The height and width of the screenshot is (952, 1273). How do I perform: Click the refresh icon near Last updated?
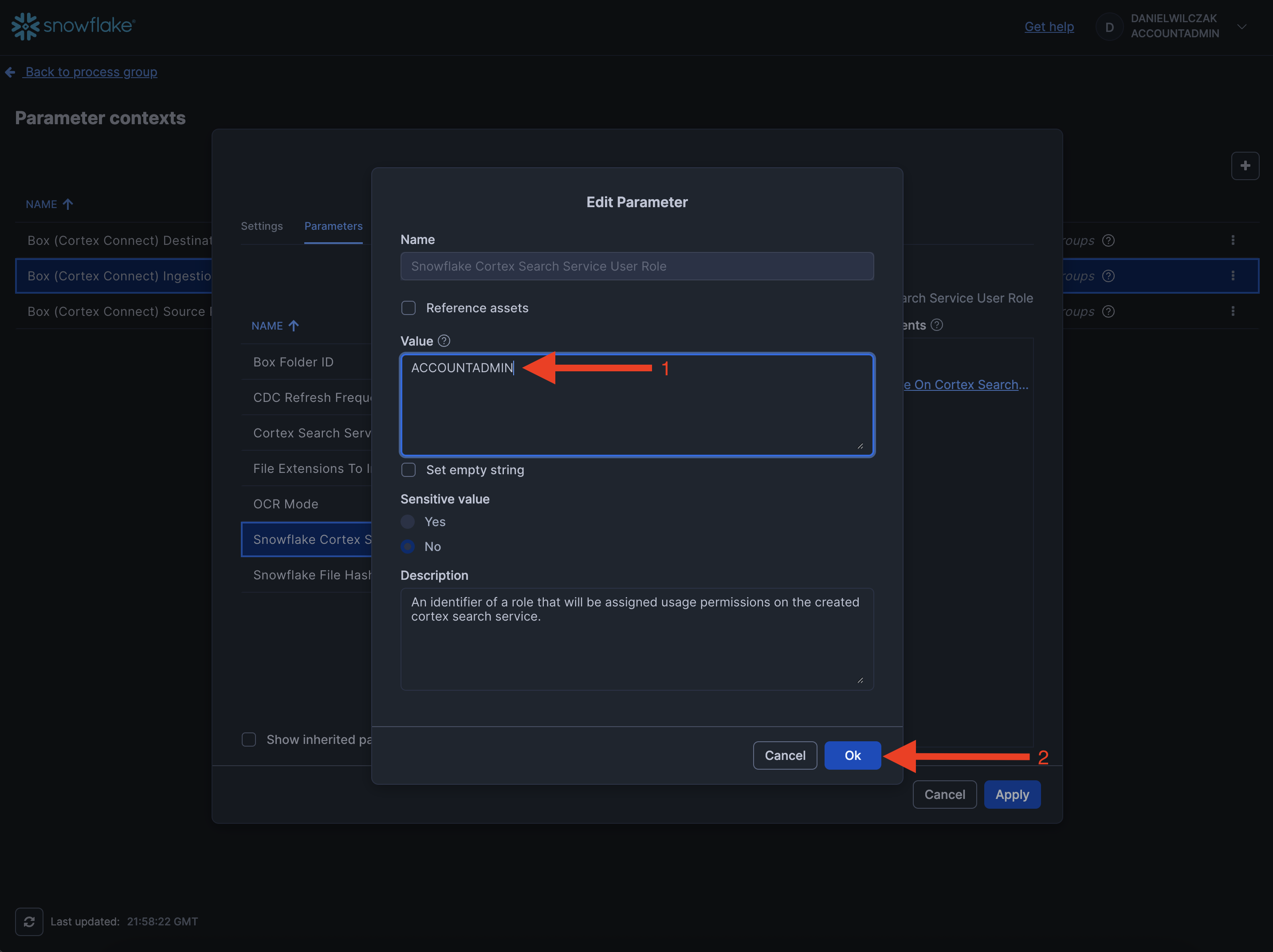[x=29, y=921]
